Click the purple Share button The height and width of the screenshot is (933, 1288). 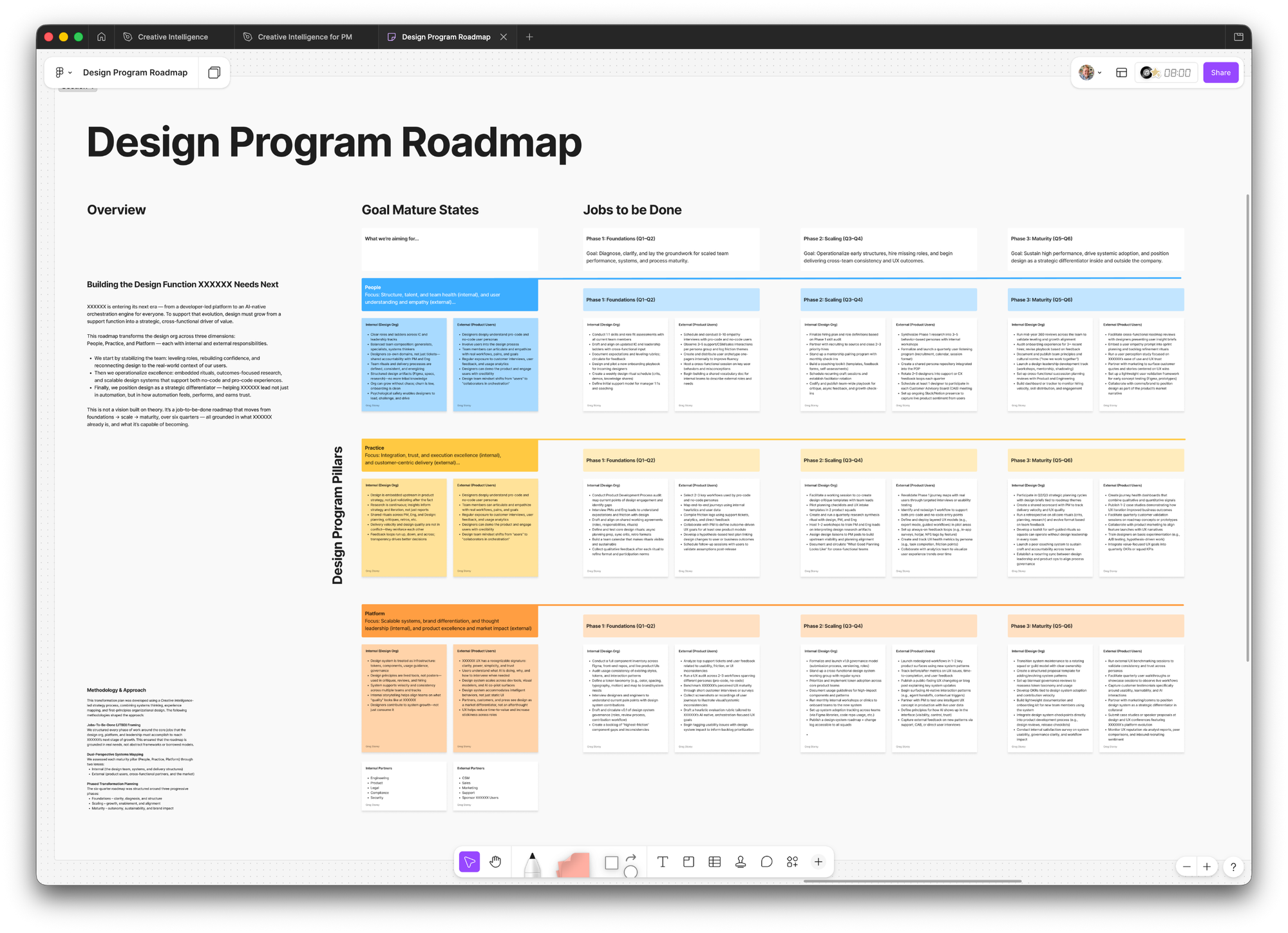pyautogui.click(x=1220, y=73)
